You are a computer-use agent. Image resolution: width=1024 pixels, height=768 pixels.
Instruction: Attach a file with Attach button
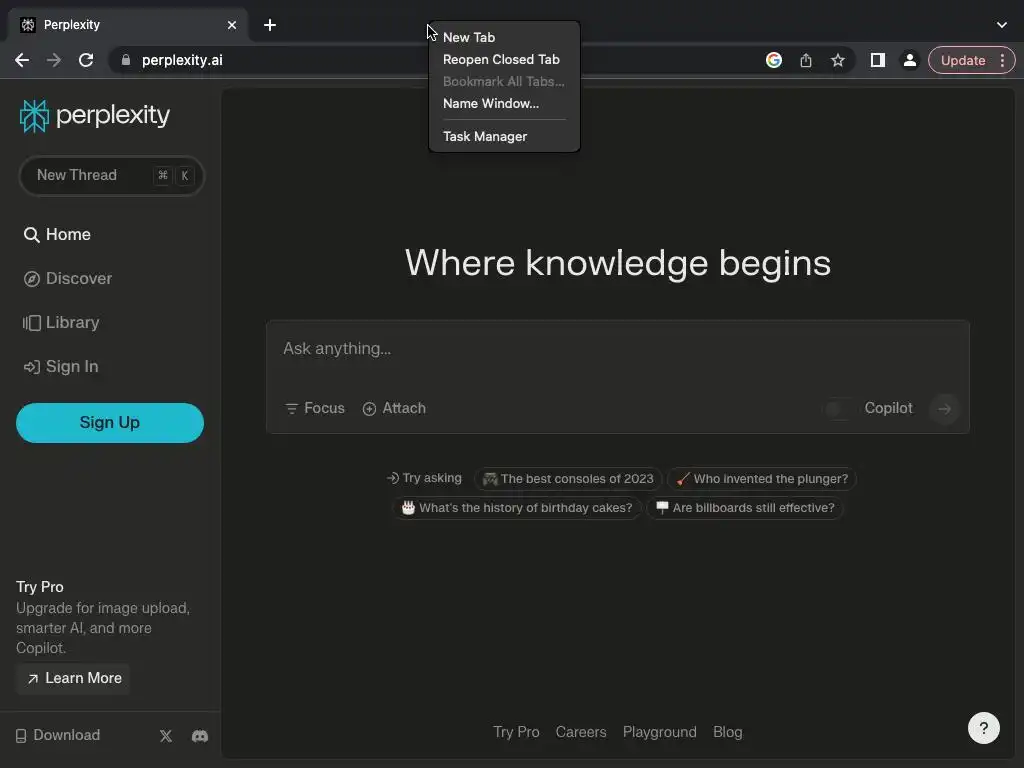pyautogui.click(x=394, y=408)
